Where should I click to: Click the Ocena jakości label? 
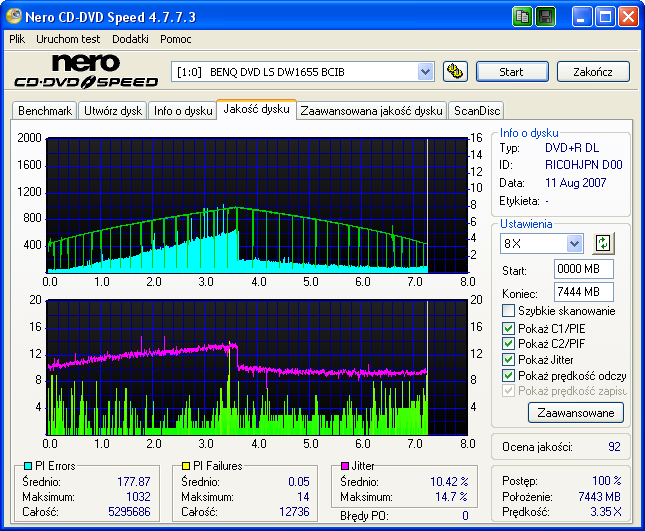(537, 447)
